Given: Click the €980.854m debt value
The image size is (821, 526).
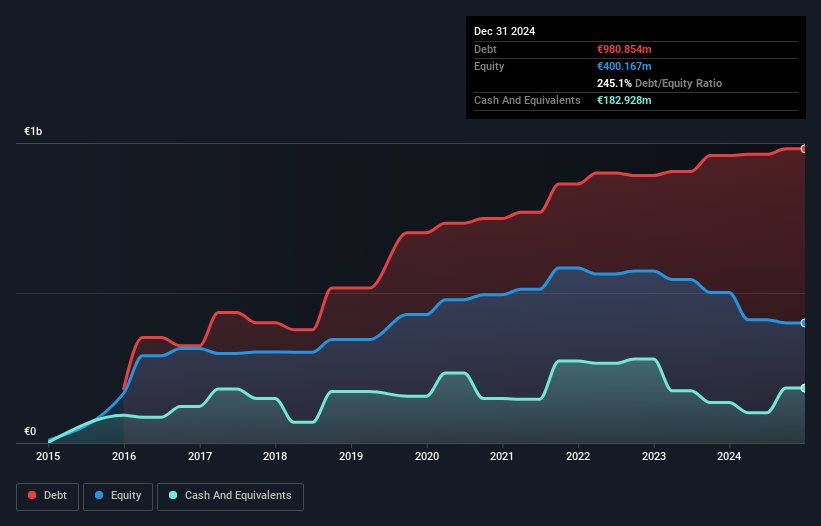Looking at the screenshot, I should click(x=624, y=49).
